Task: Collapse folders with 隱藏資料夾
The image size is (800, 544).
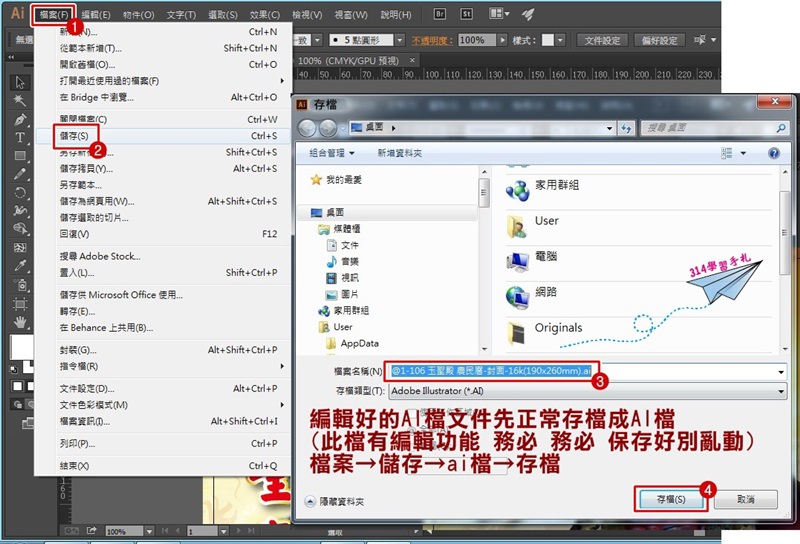Action: tap(335, 502)
